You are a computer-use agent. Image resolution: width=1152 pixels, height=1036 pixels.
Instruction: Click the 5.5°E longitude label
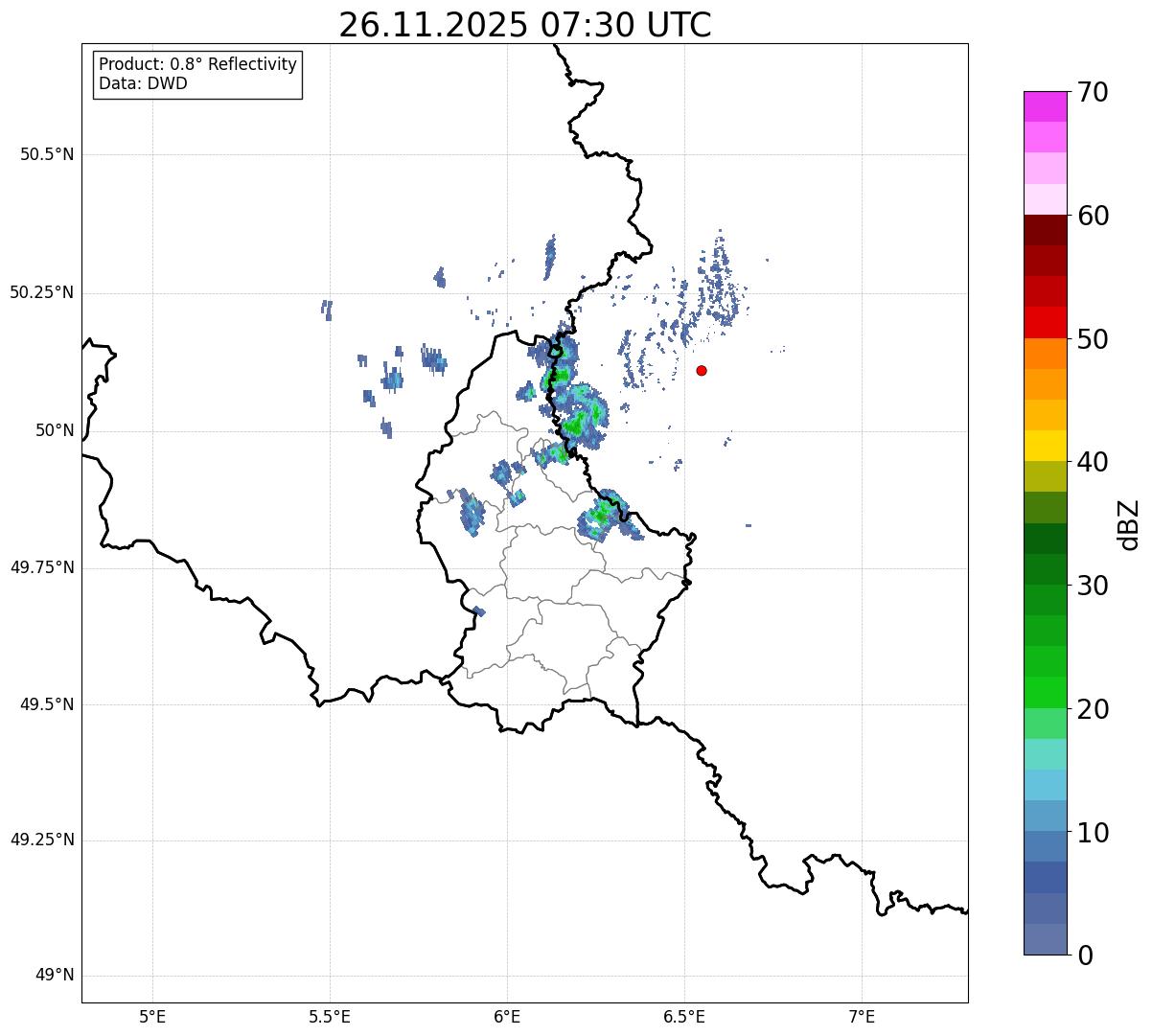coord(330,1017)
